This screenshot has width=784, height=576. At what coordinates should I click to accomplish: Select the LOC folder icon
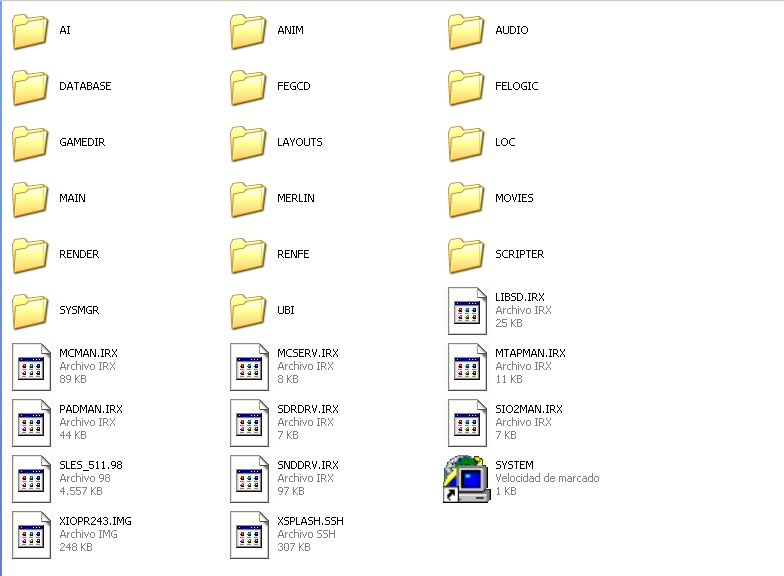click(466, 144)
